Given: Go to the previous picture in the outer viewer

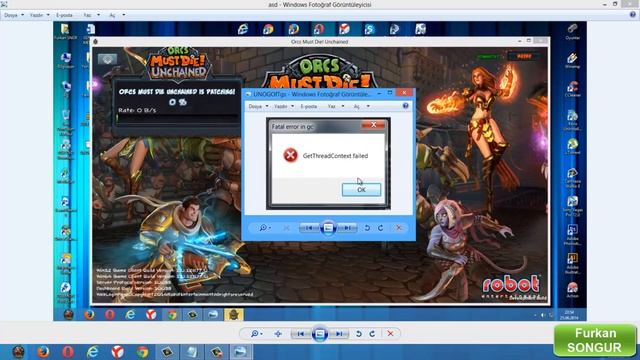Looking at the screenshot, I should point(301,334).
